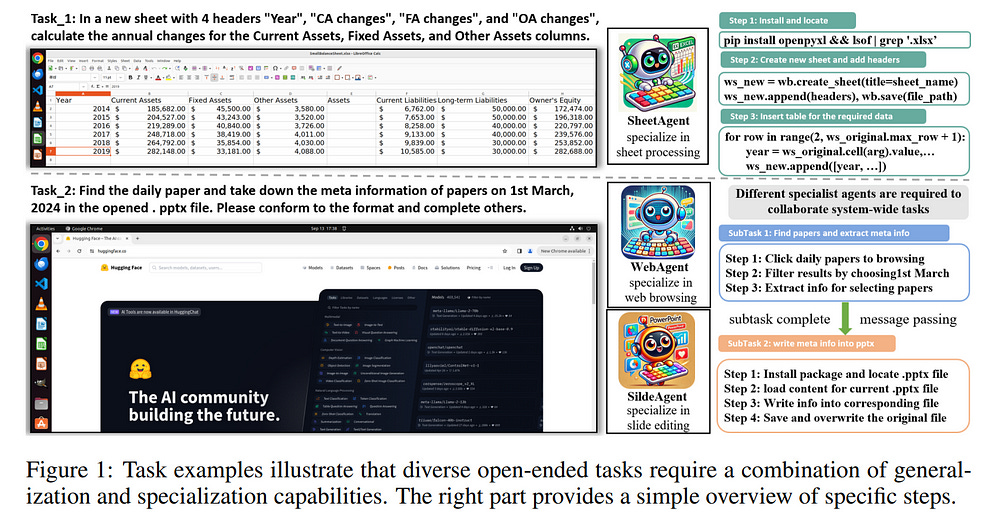The image size is (1000, 512).
Task: Open LibreOffice Writer from dock beside Calc window
Action: 38,122
